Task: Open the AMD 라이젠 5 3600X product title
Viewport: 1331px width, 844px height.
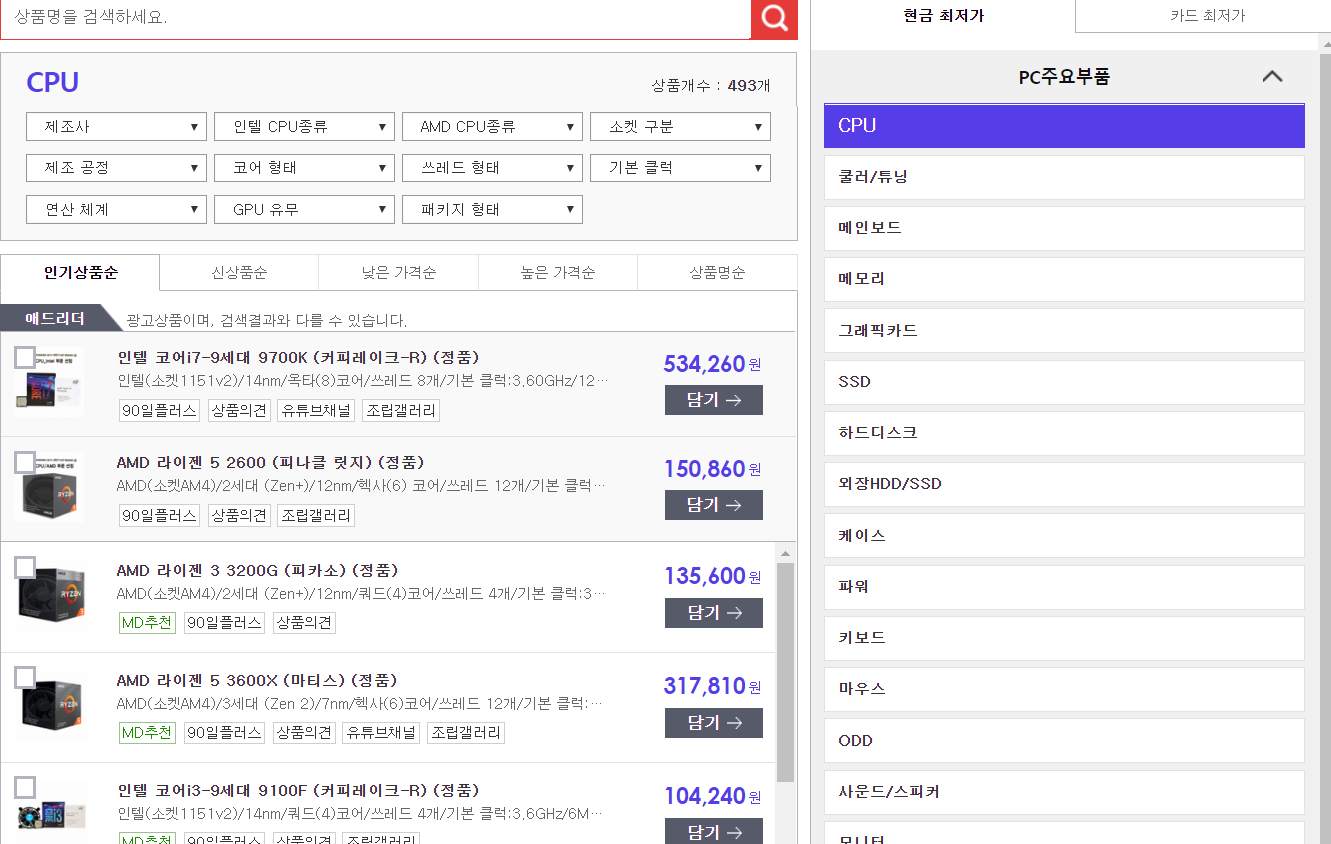Action: click(257, 680)
